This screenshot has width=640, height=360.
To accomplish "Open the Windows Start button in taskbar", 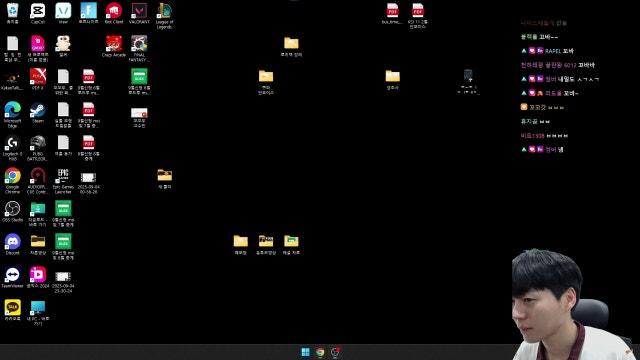I will [x=305, y=352].
